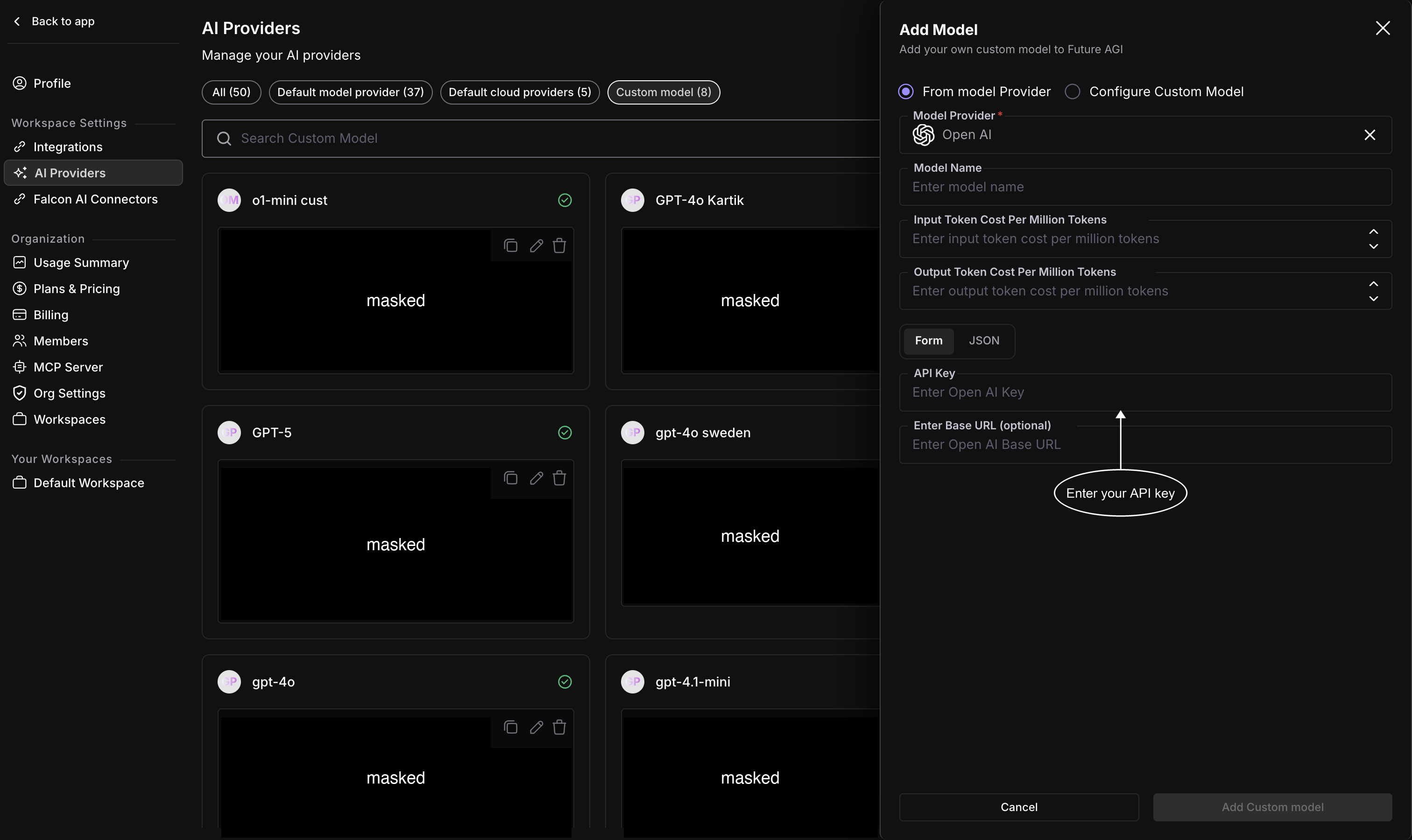Increase input token cost with up arrow

point(1374,231)
